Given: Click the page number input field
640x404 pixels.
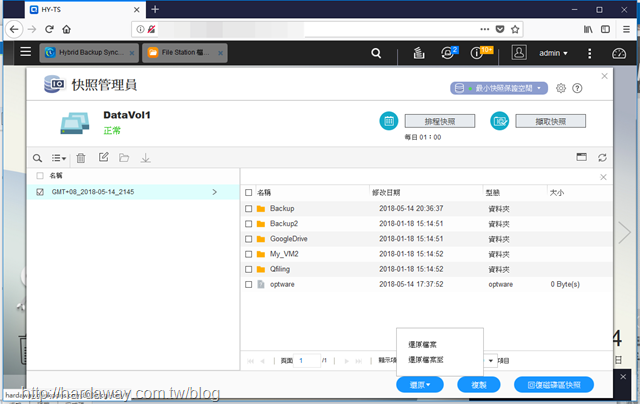Looking at the screenshot, I should (x=307, y=361).
